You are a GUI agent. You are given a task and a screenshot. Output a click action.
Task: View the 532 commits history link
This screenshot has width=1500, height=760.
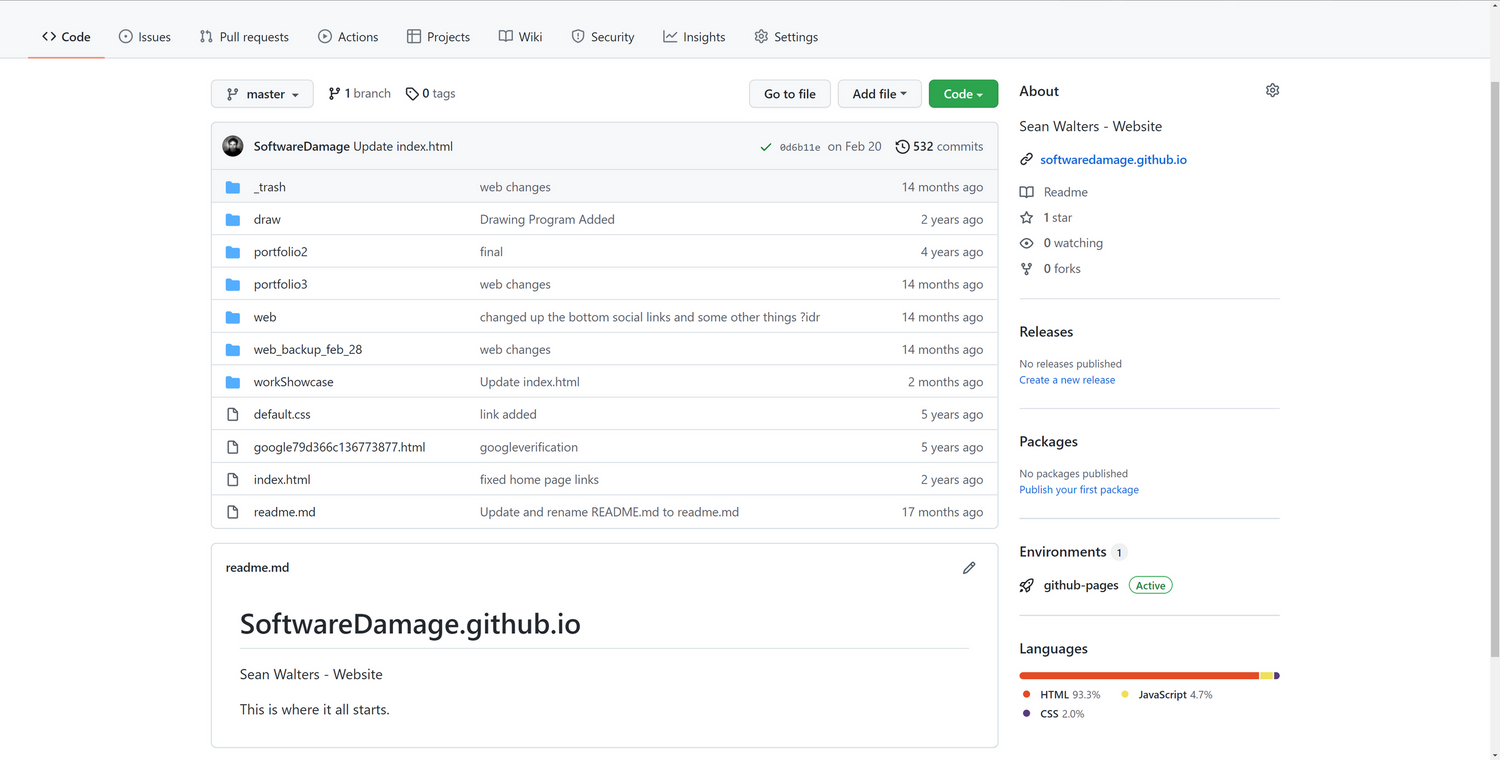(939, 147)
